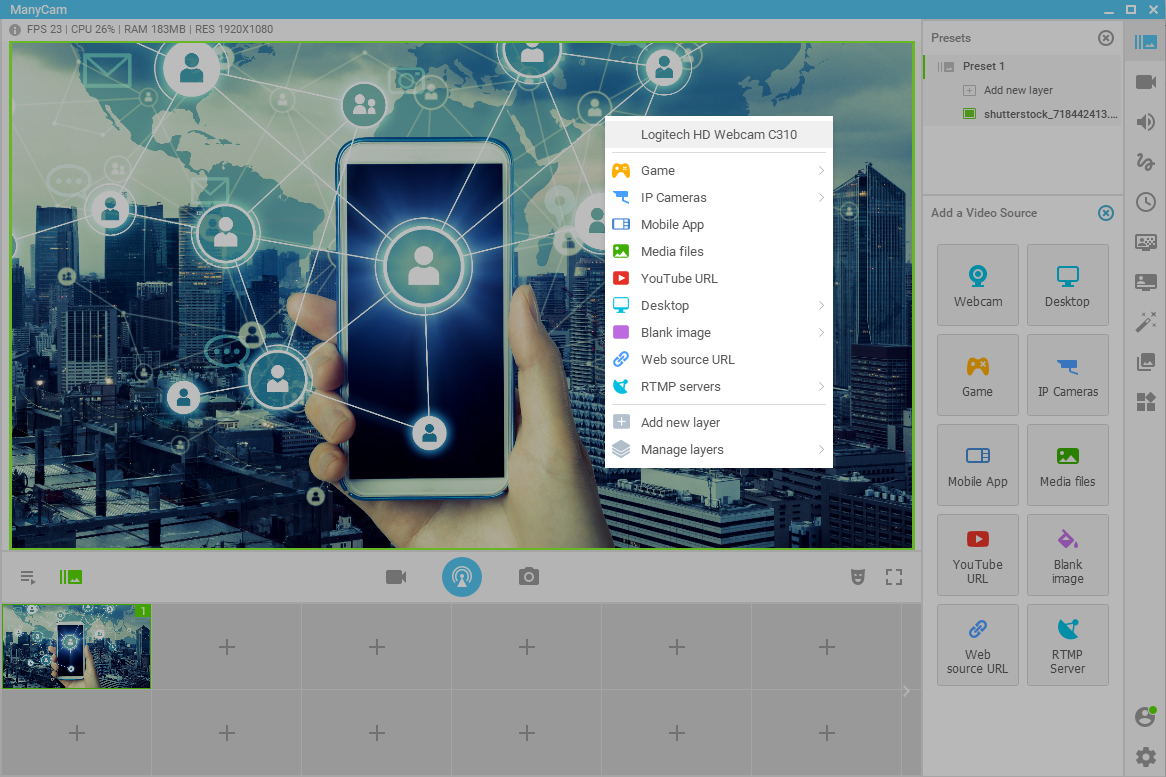Viewport: 1166px width, 777px height.
Task: Open the account profile icon in sidebar
Action: [1145, 717]
